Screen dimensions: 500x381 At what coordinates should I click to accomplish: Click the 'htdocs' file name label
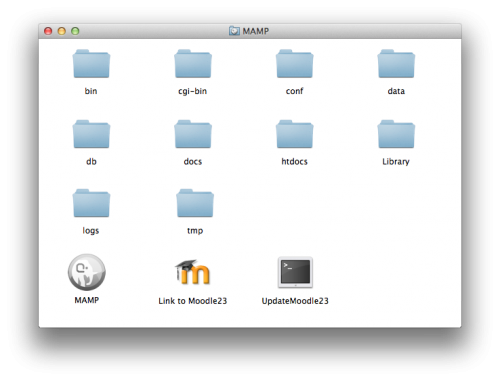coord(294,161)
